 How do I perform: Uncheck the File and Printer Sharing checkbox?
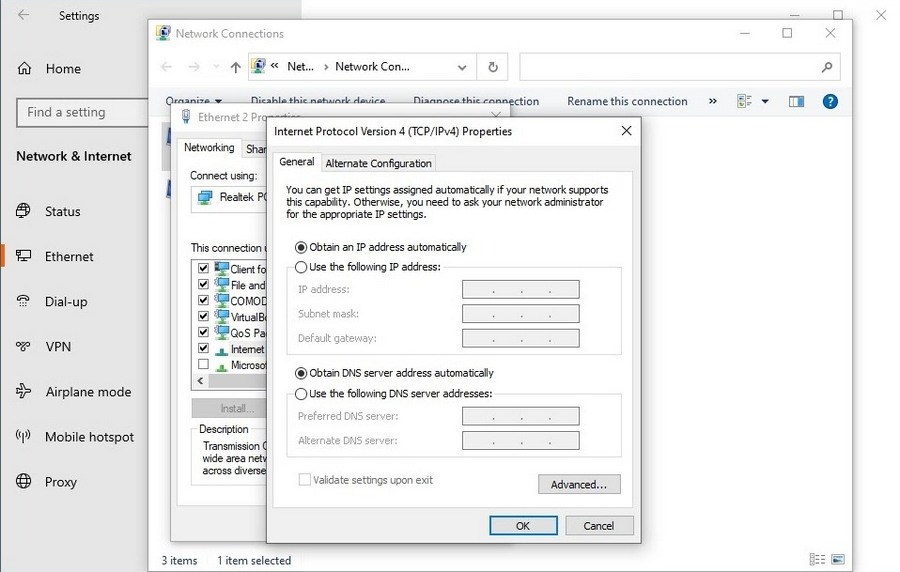tap(203, 284)
